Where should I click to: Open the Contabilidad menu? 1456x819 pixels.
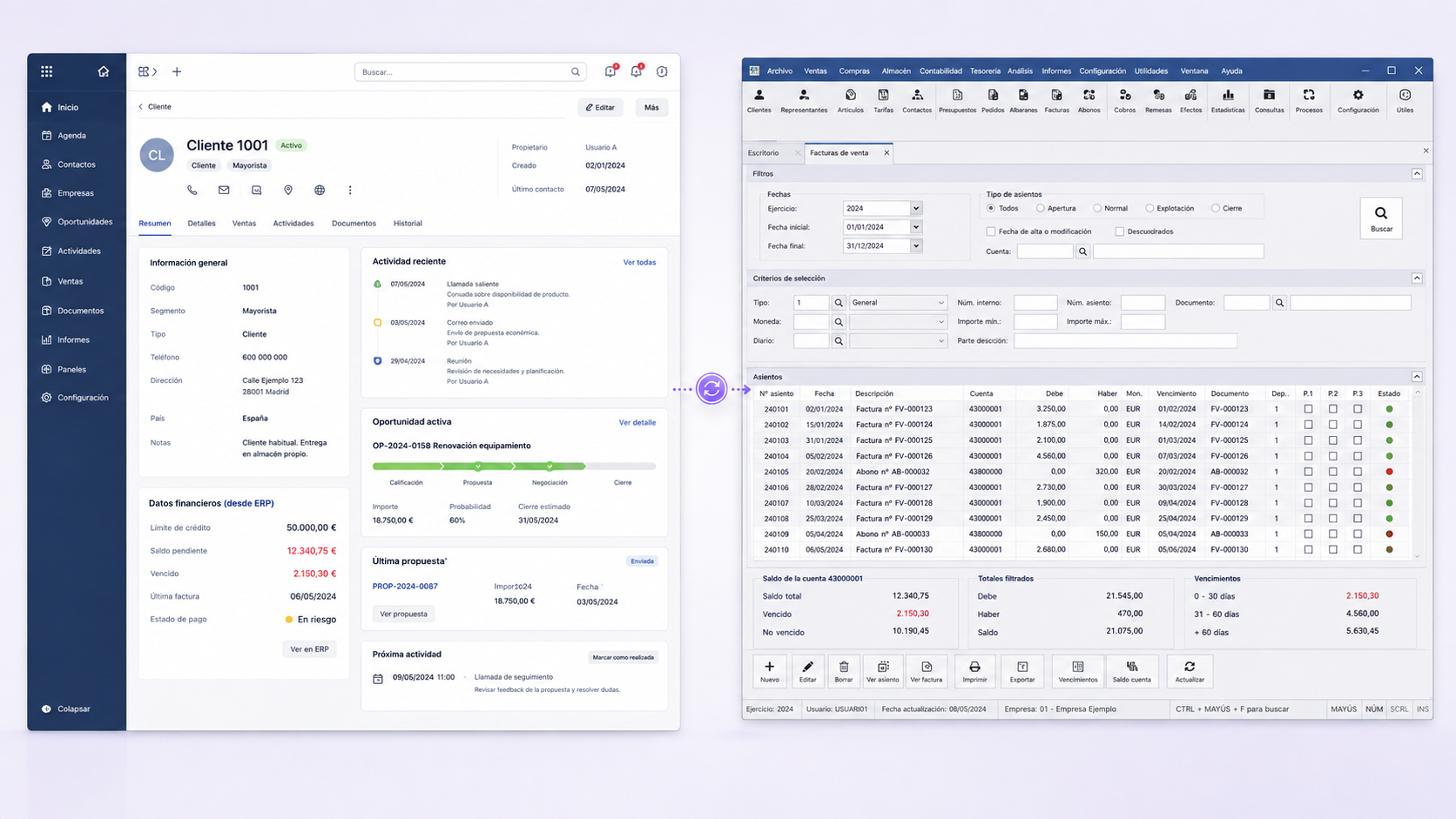pos(940,71)
